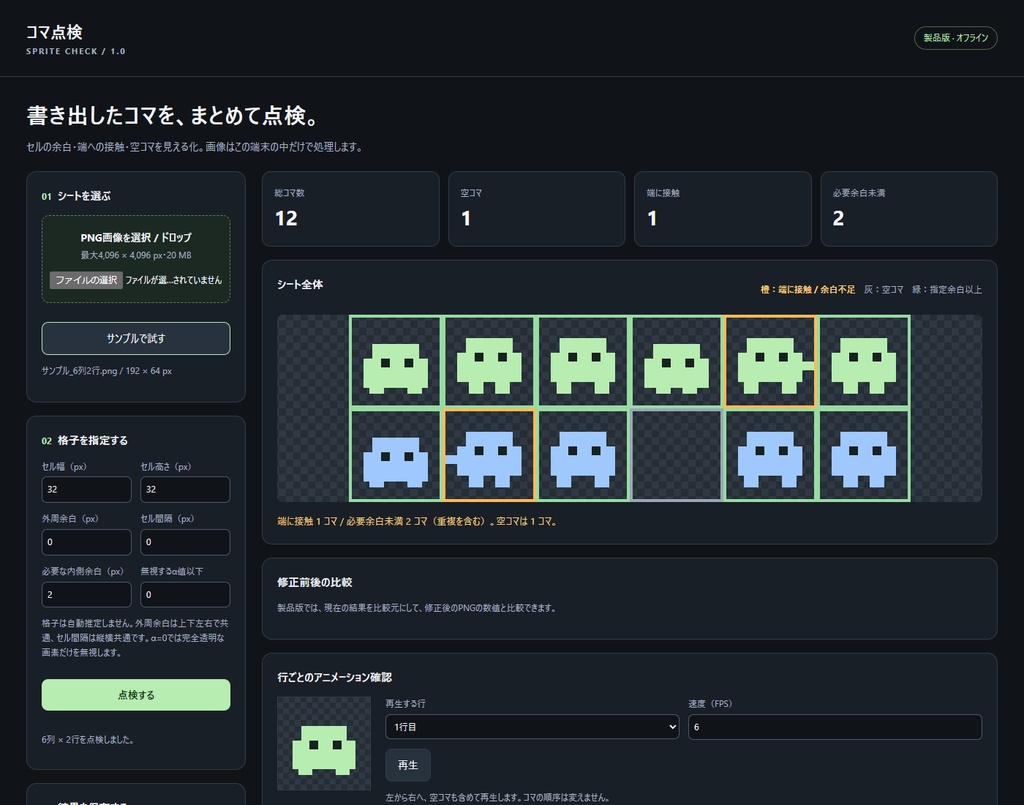The width and height of the screenshot is (1024, 805).
Task: Click the 6列 × 2行を点検しました status text
Action: point(88,740)
